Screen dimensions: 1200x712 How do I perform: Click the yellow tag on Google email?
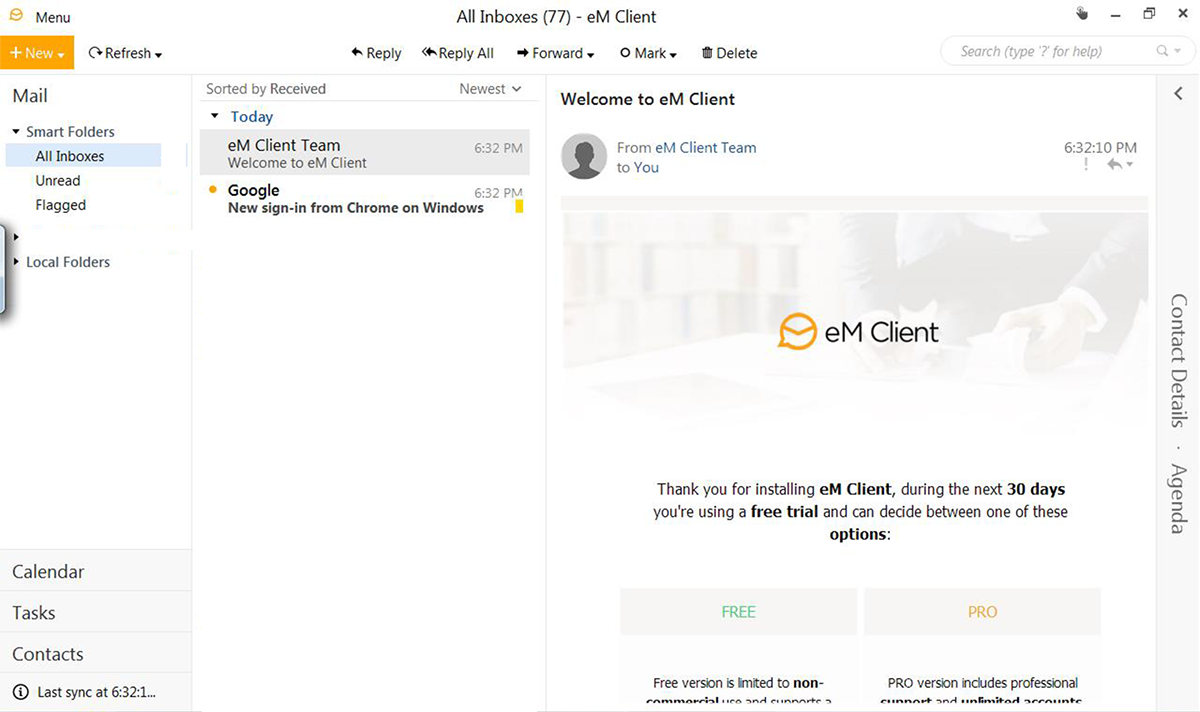519,207
